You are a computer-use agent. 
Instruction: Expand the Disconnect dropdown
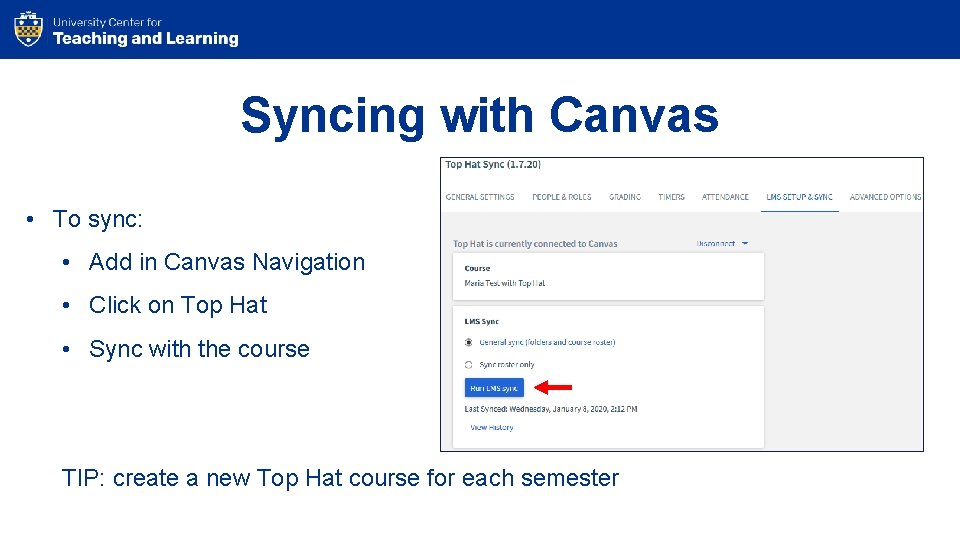coord(722,244)
